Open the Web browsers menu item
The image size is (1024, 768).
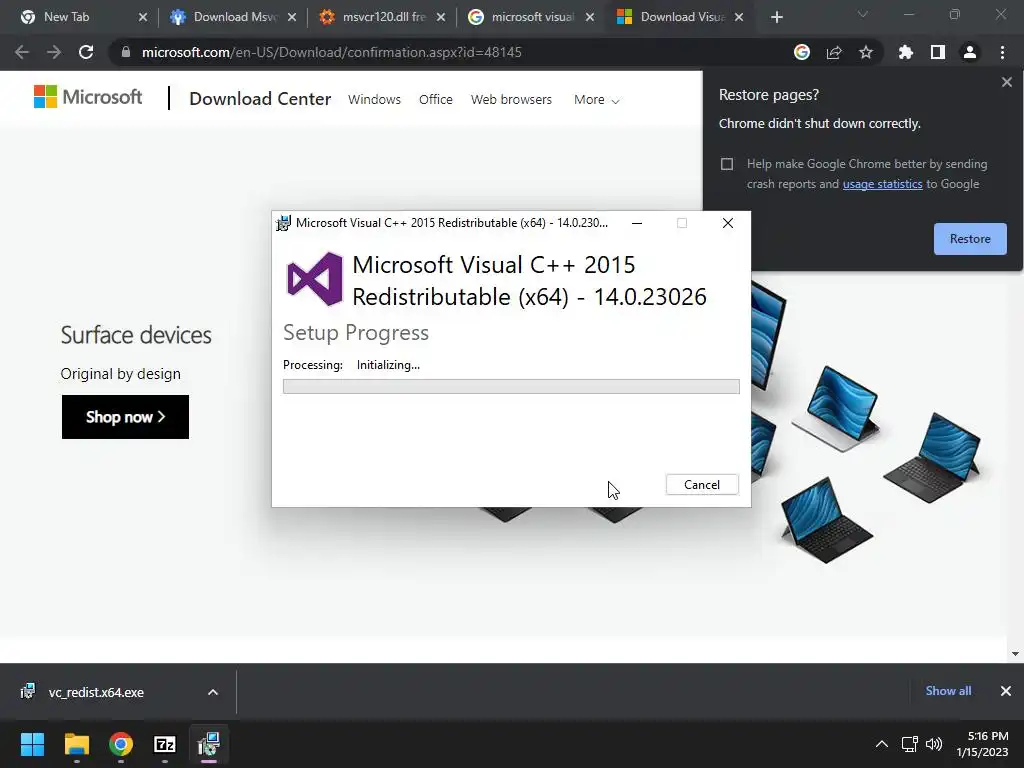pyautogui.click(x=511, y=100)
